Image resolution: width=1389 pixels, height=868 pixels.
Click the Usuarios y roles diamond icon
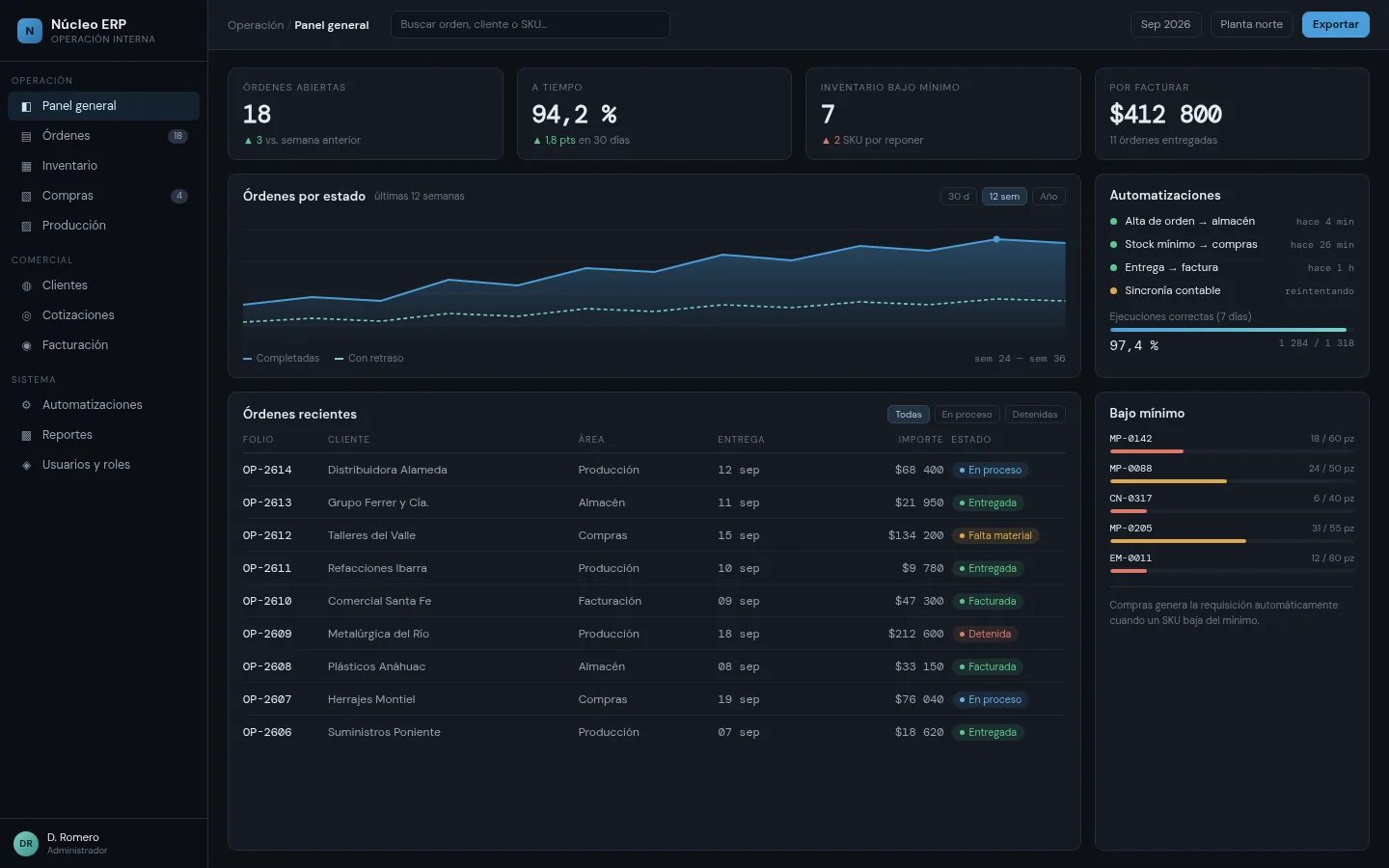(26, 465)
